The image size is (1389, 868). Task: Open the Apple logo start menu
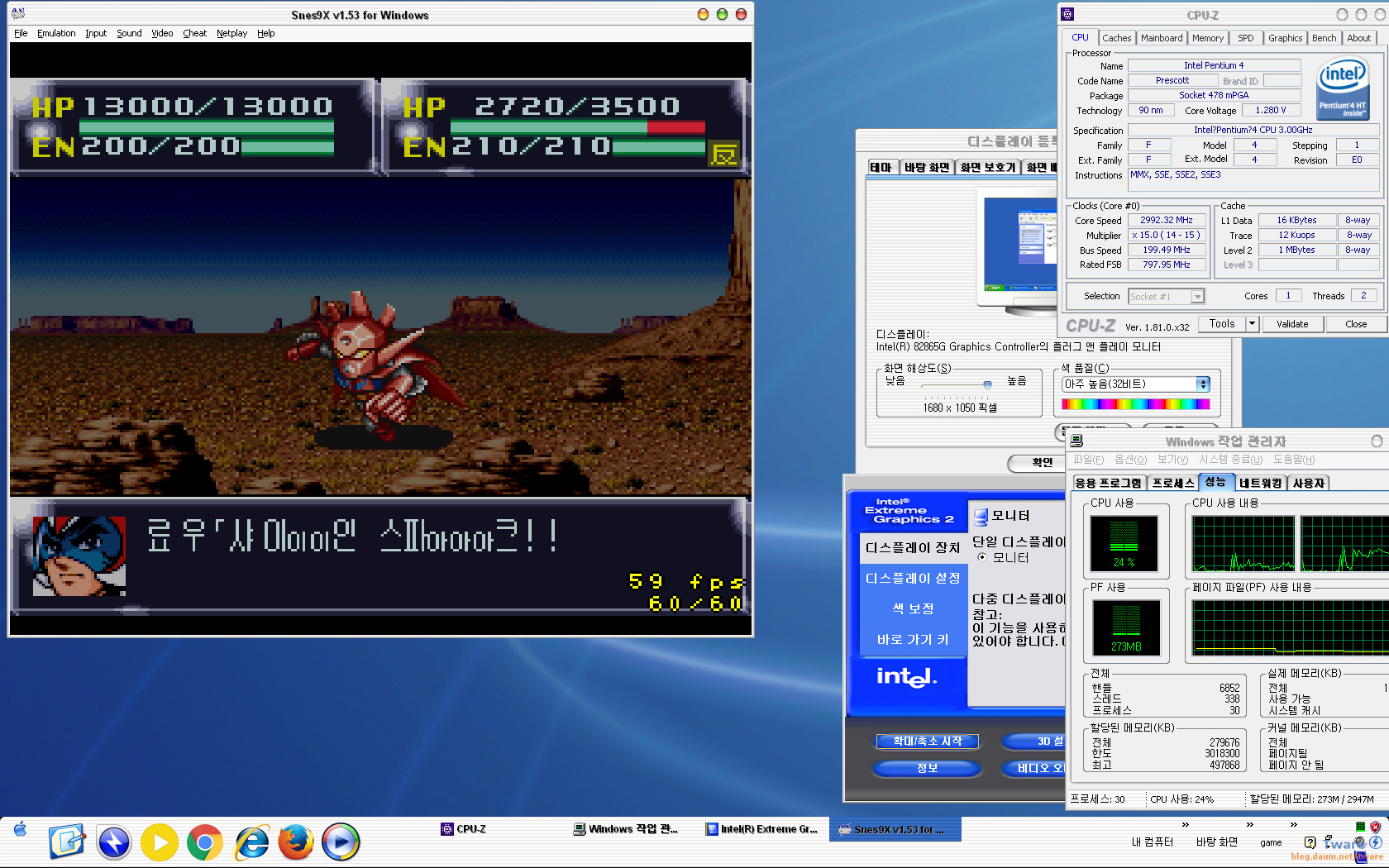point(21,829)
